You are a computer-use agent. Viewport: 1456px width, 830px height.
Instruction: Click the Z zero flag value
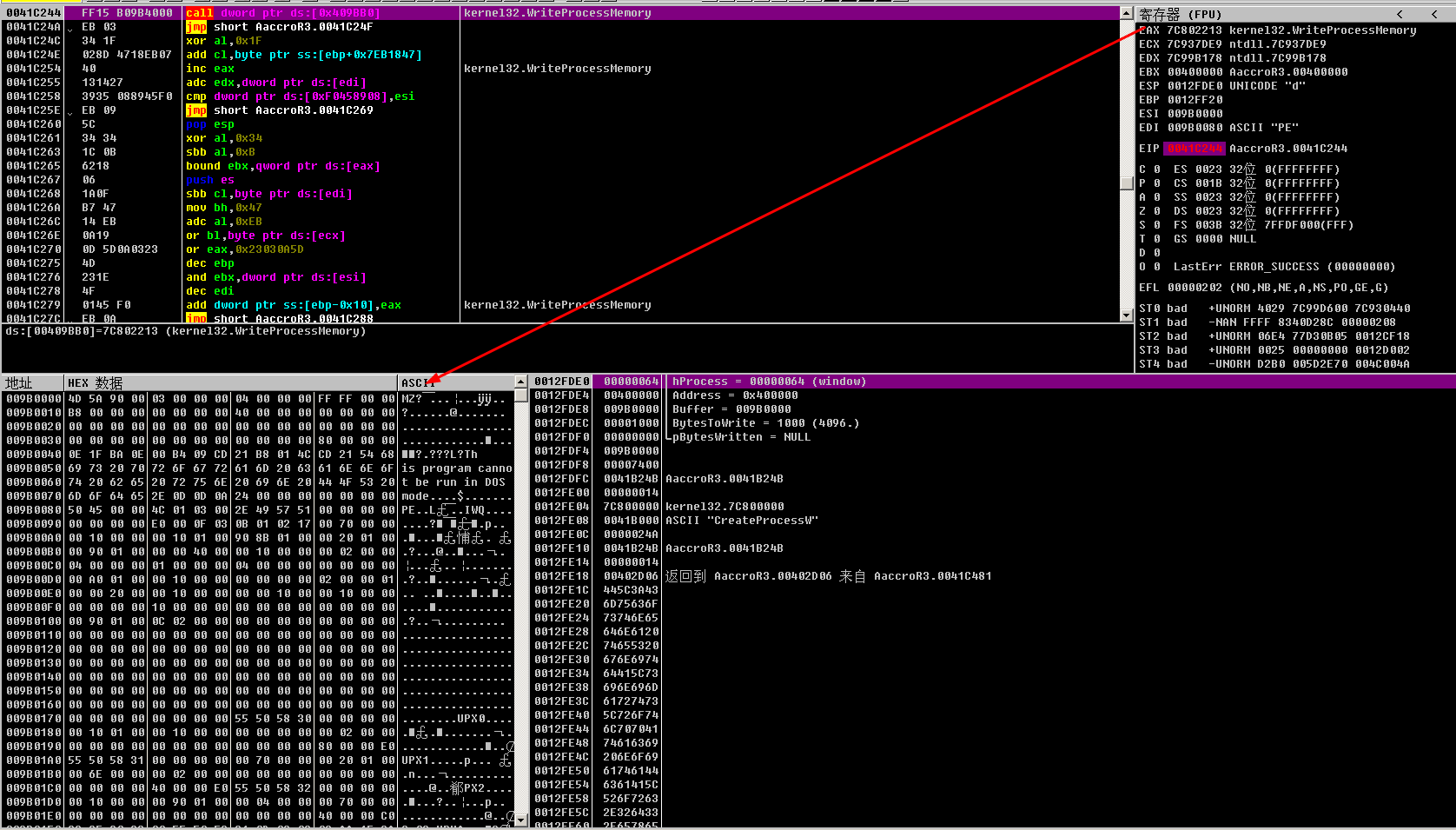coord(1156,211)
